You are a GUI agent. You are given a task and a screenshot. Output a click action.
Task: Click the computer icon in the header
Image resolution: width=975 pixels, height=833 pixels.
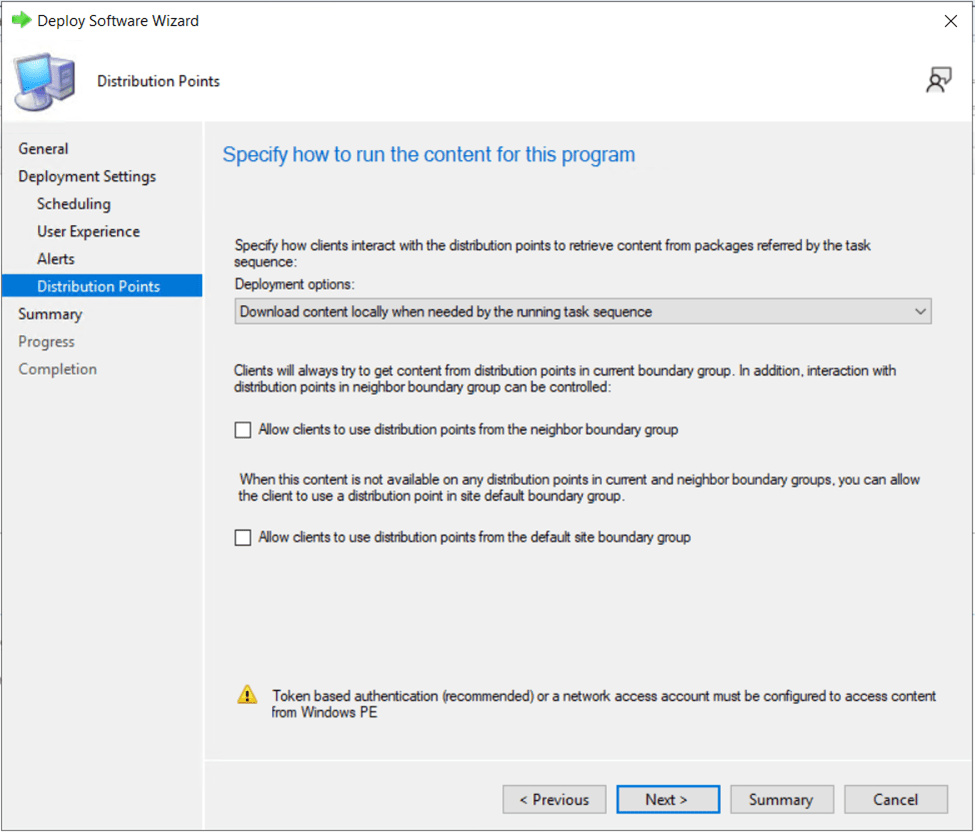[44, 82]
